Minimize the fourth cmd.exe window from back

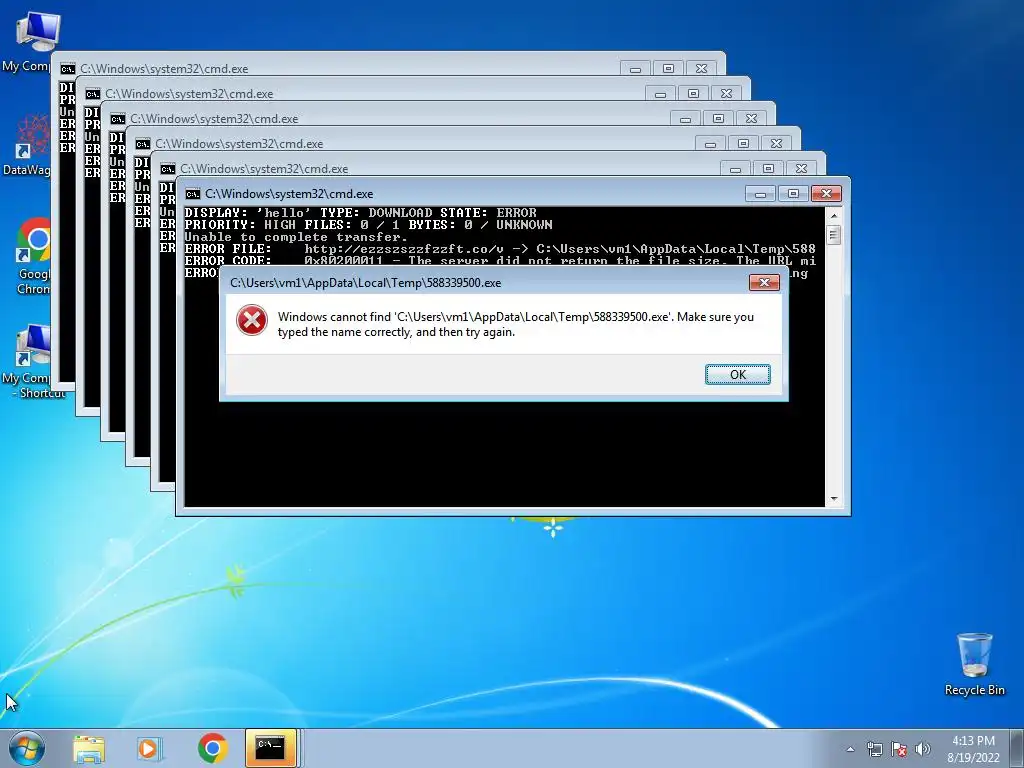pyautogui.click(x=710, y=143)
